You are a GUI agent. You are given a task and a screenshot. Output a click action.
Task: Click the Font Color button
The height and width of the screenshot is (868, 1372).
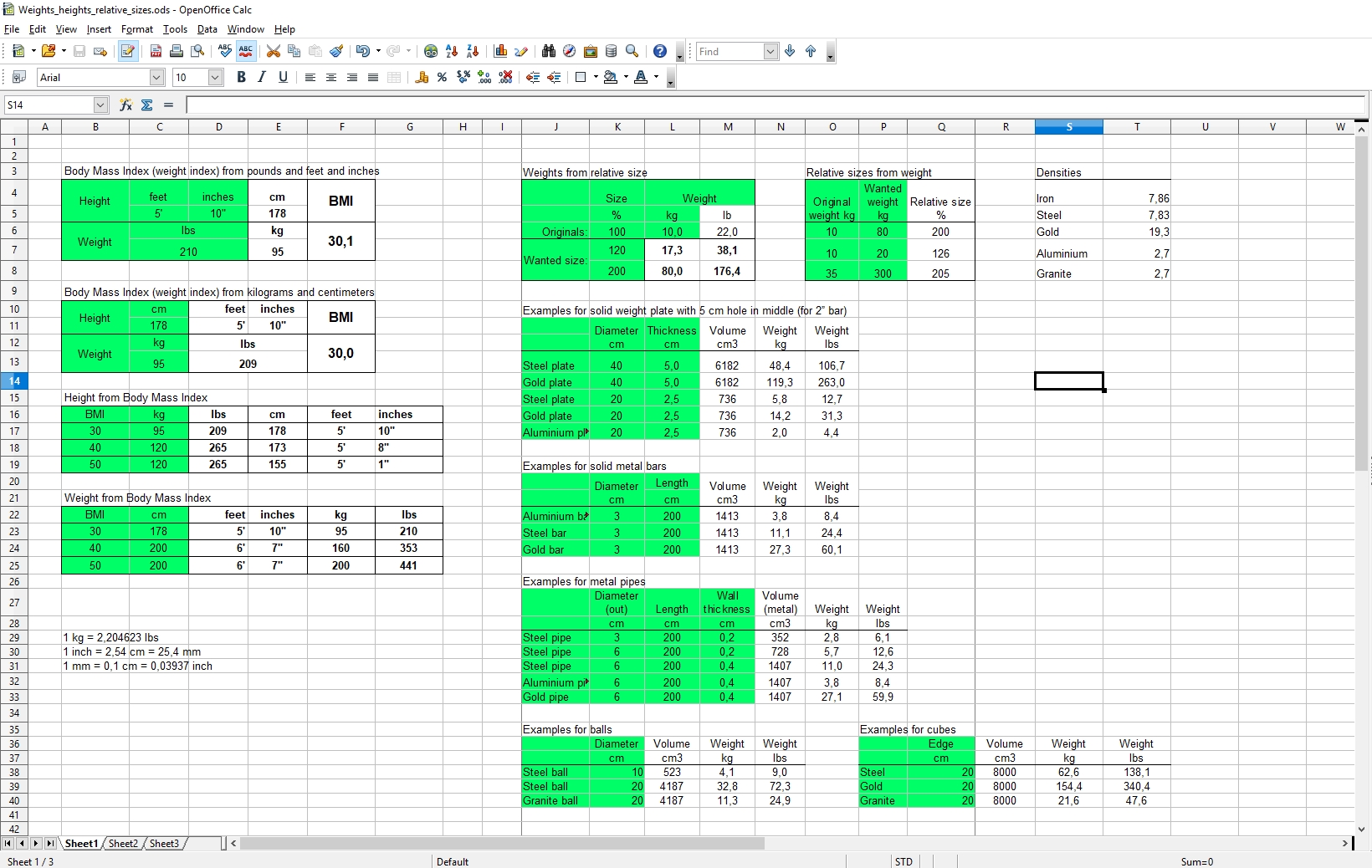[x=641, y=77]
